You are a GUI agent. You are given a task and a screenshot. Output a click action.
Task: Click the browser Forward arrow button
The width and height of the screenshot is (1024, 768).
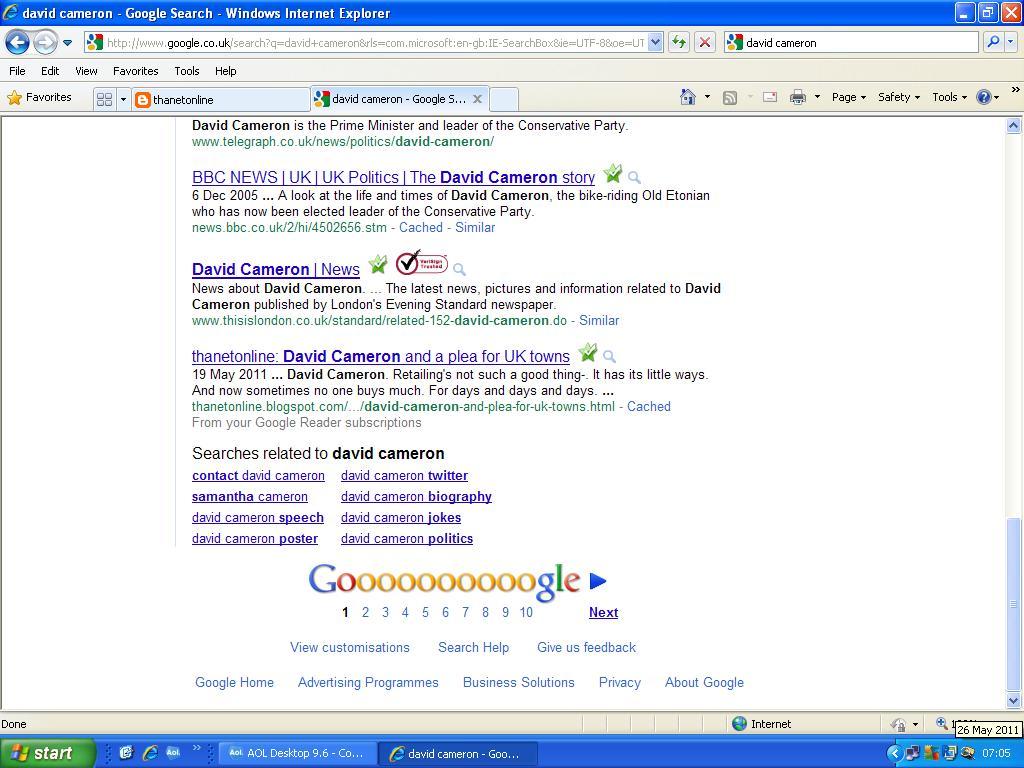point(45,43)
